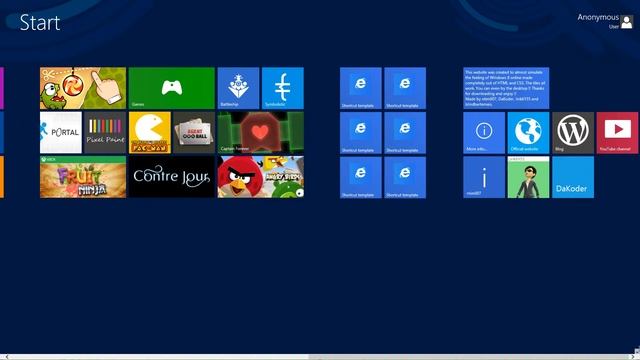Open the WordPress Blog tile
This screenshot has height=360, width=640.
coord(573,133)
